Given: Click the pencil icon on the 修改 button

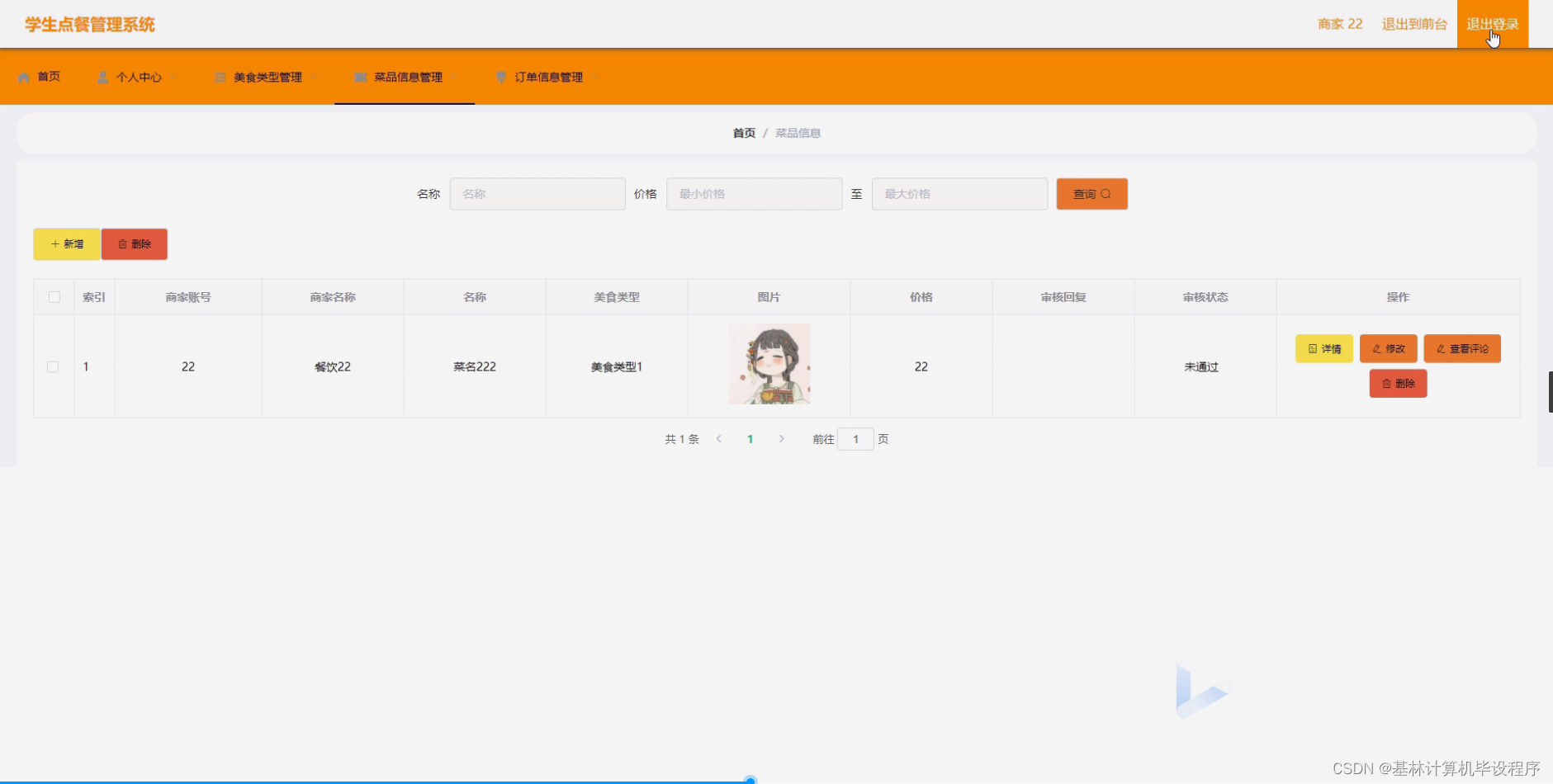Looking at the screenshot, I should 1375,348.
